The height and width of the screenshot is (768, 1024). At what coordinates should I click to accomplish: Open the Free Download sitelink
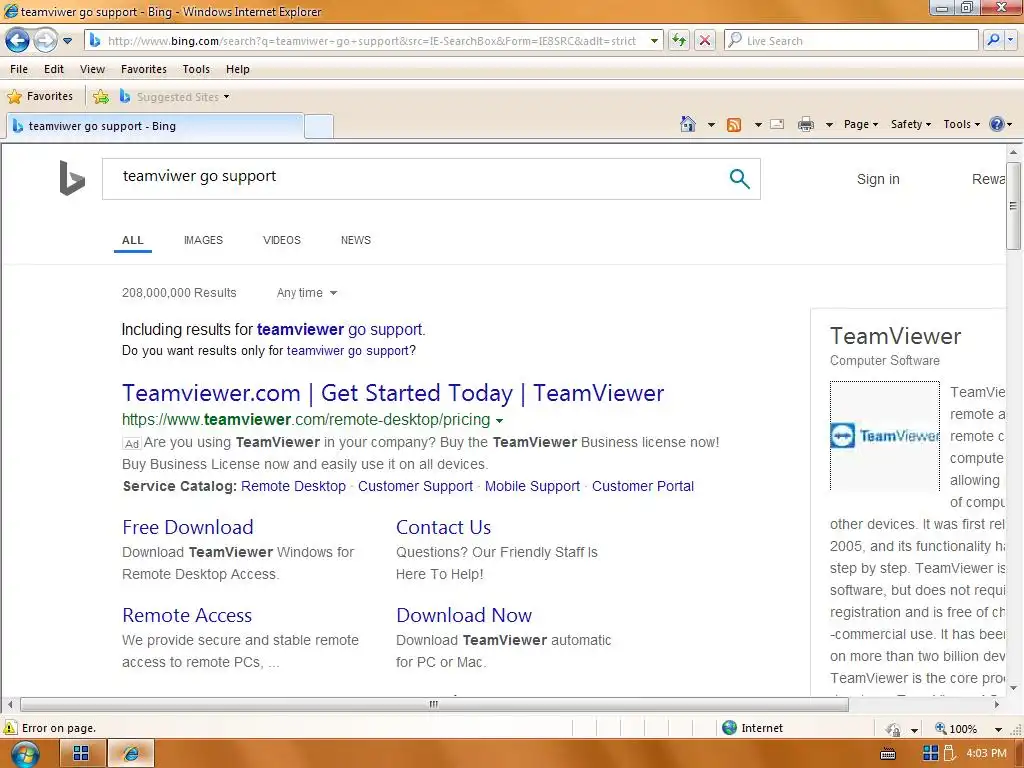coord(188,527)
